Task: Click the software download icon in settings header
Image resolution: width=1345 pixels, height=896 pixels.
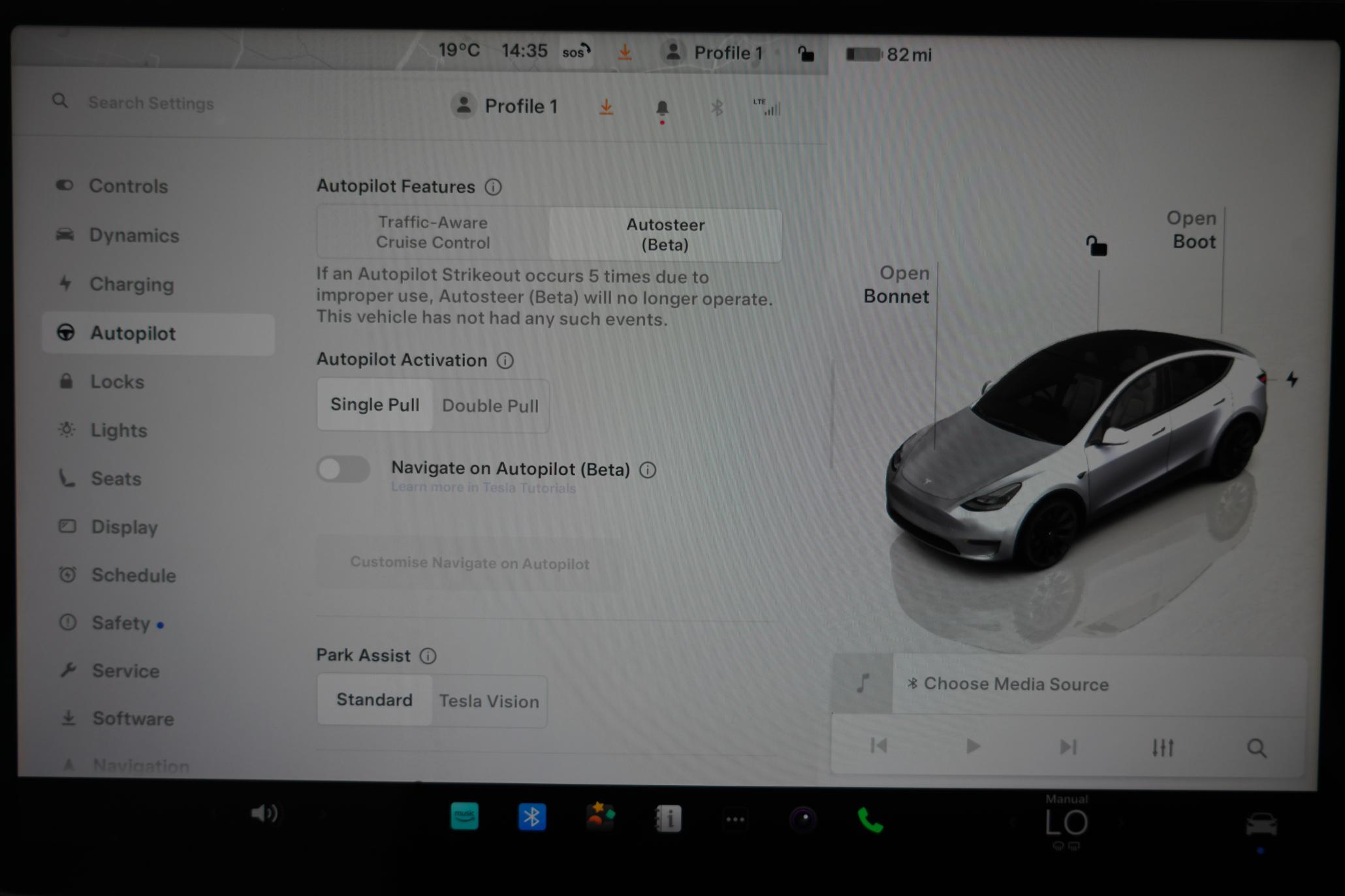Action: tap(606, 107)
